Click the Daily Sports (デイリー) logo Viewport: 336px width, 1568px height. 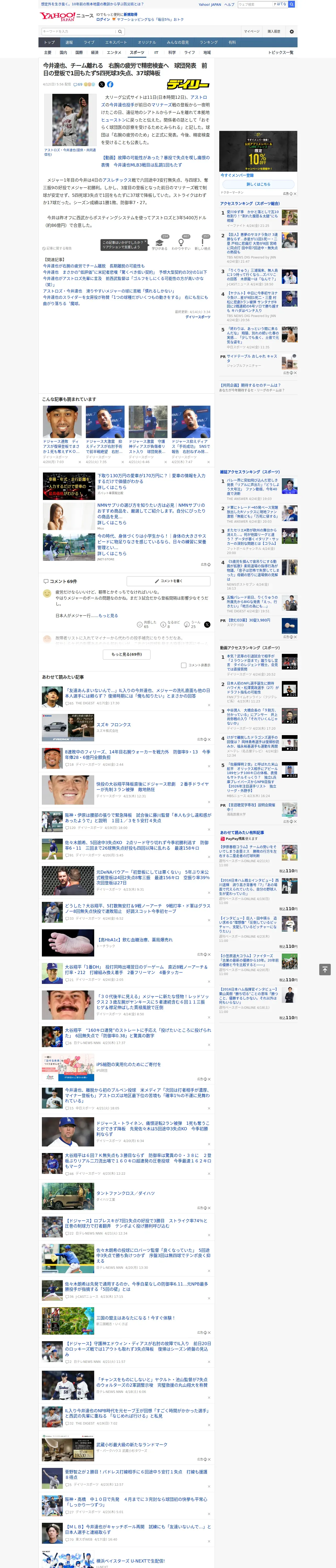188,85
